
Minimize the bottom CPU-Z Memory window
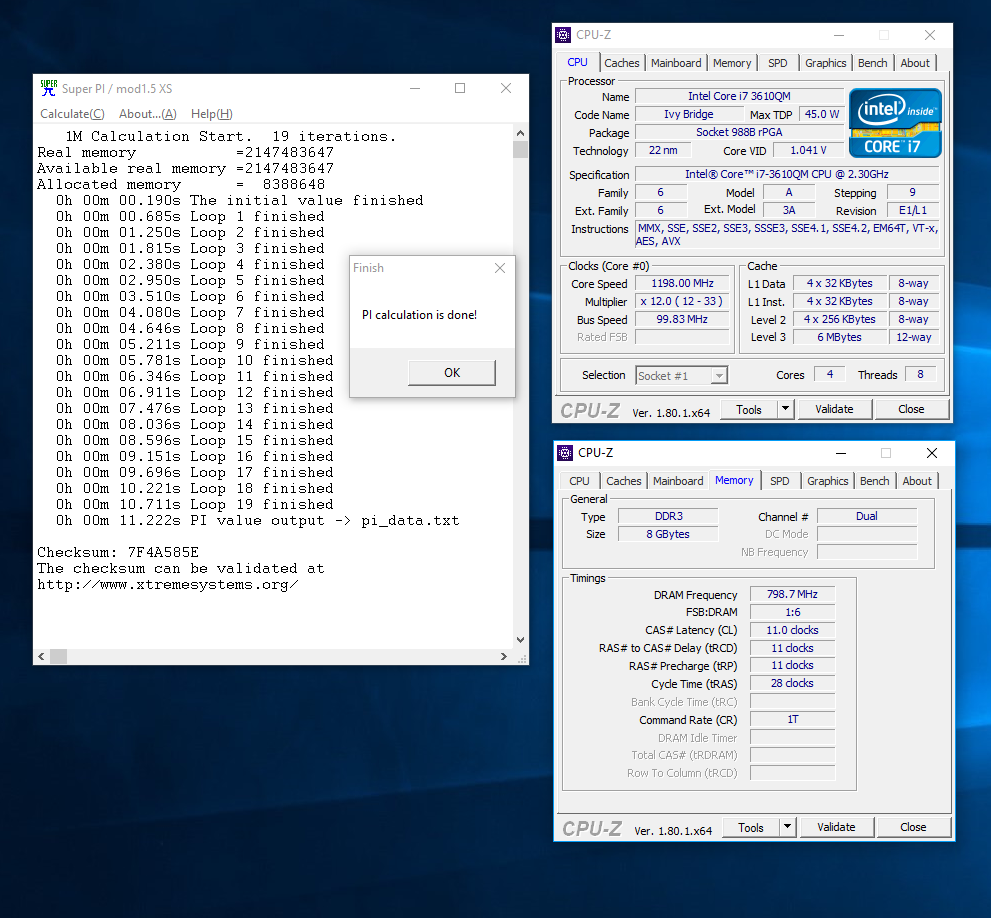point(841,453)
